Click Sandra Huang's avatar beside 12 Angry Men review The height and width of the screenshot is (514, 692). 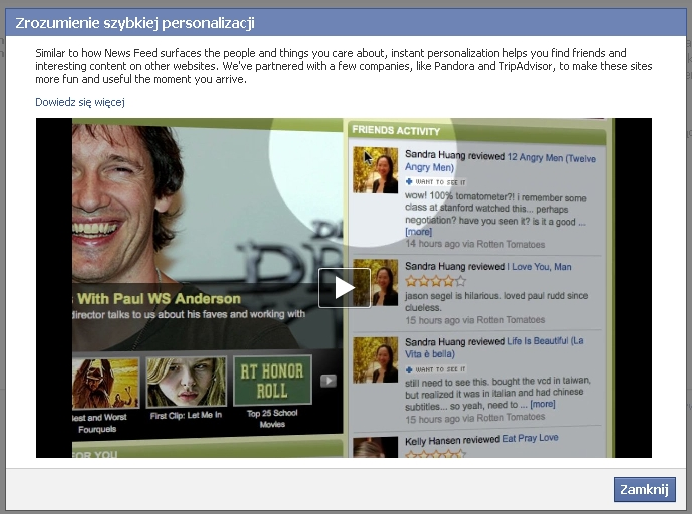coord(376,169)
